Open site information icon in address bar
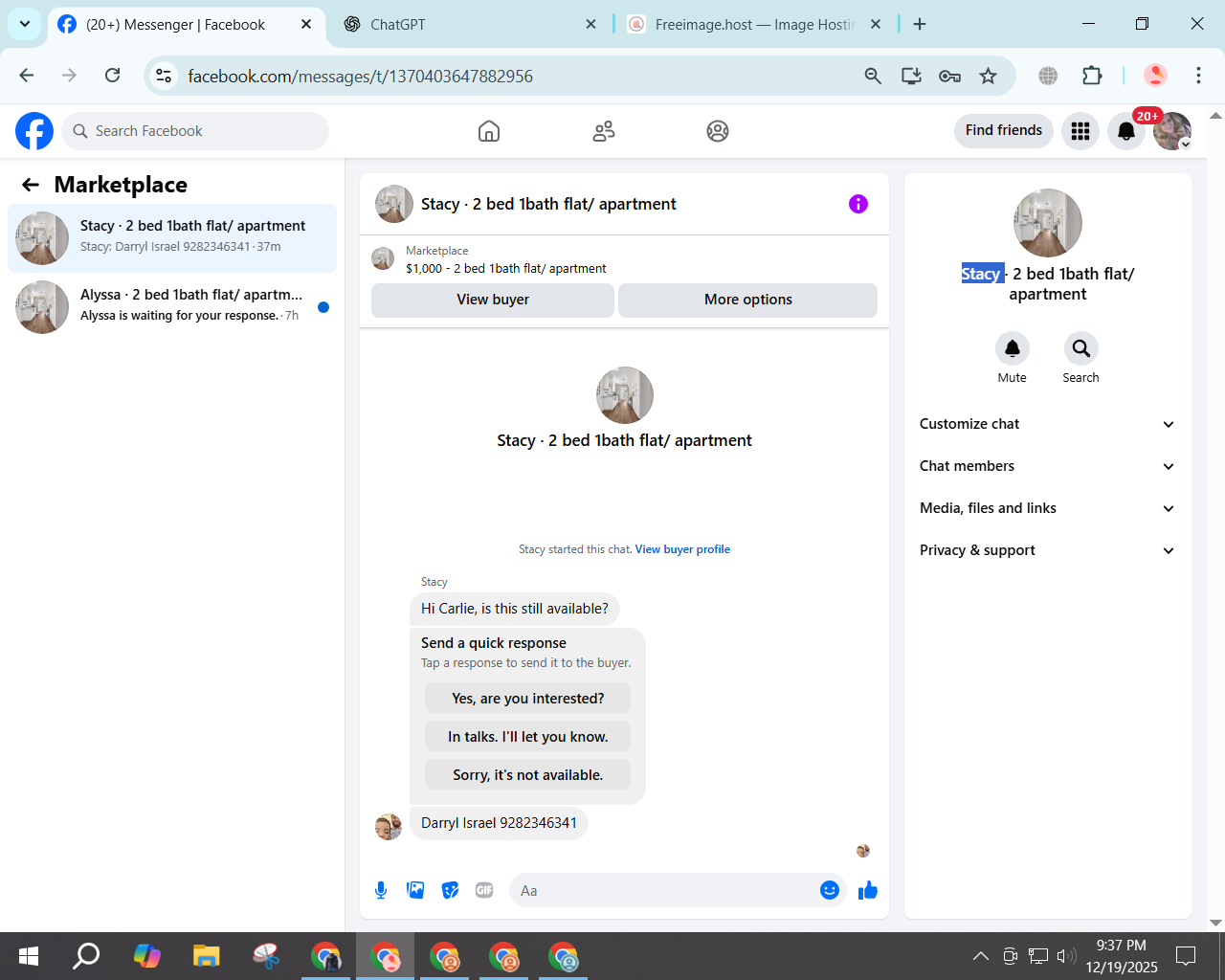This screenshot has width=1225, height=980. pos(164,76)
